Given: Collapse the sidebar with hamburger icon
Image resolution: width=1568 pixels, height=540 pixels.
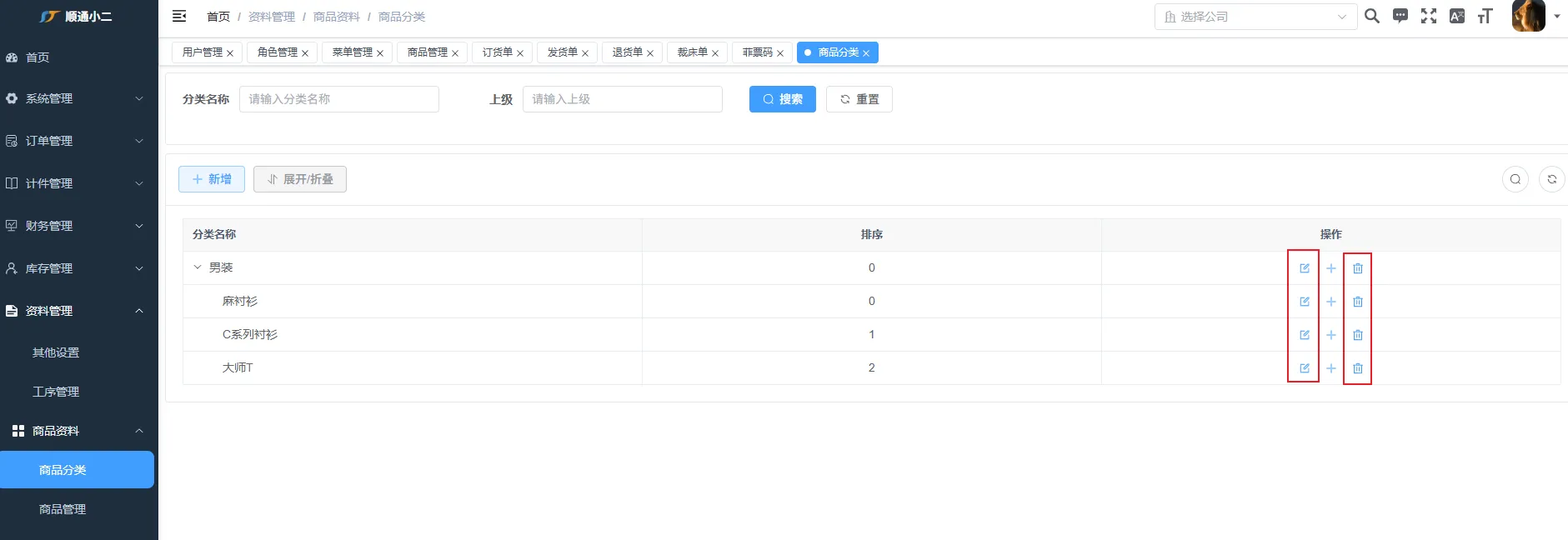Looking at the screenshot, I should pos(179,16).
